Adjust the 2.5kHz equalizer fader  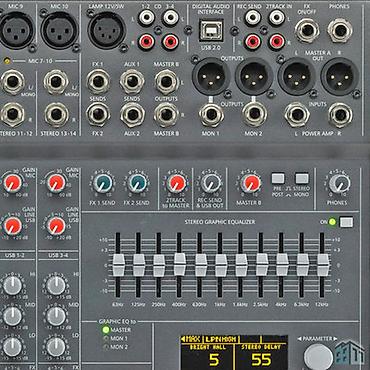[x=262, y=265]
